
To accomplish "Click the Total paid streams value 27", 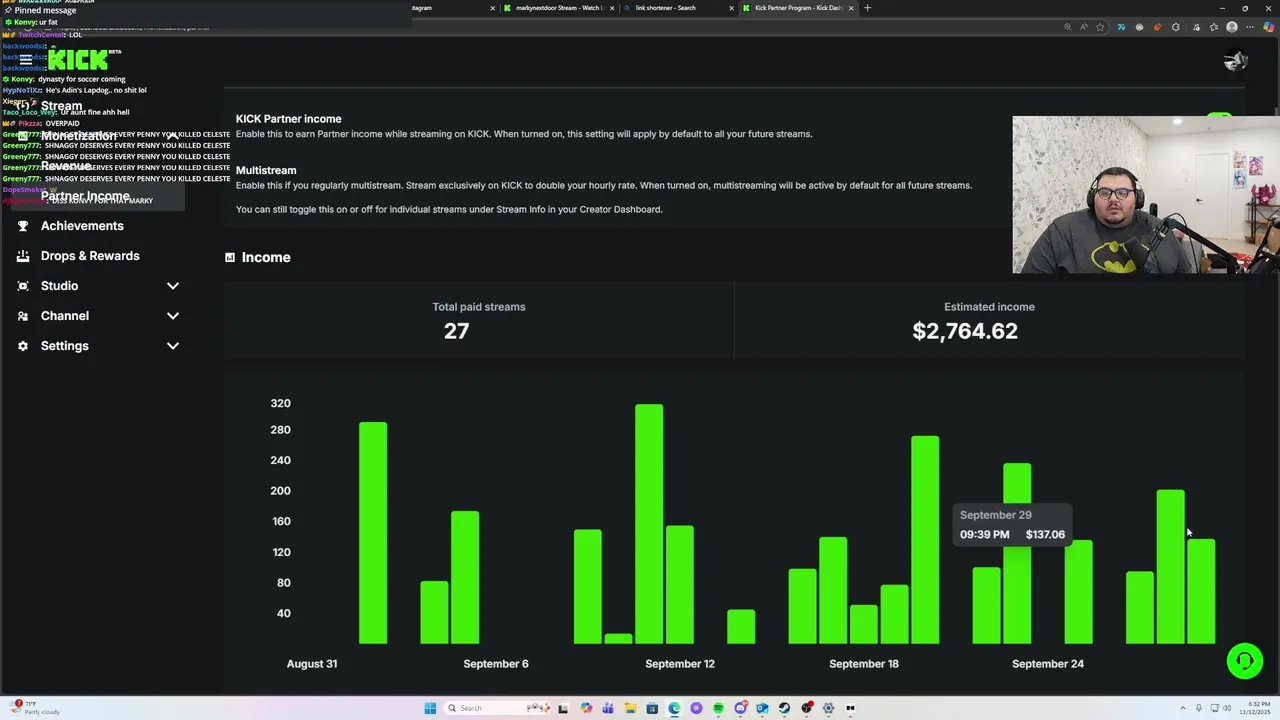I will 456,331.
